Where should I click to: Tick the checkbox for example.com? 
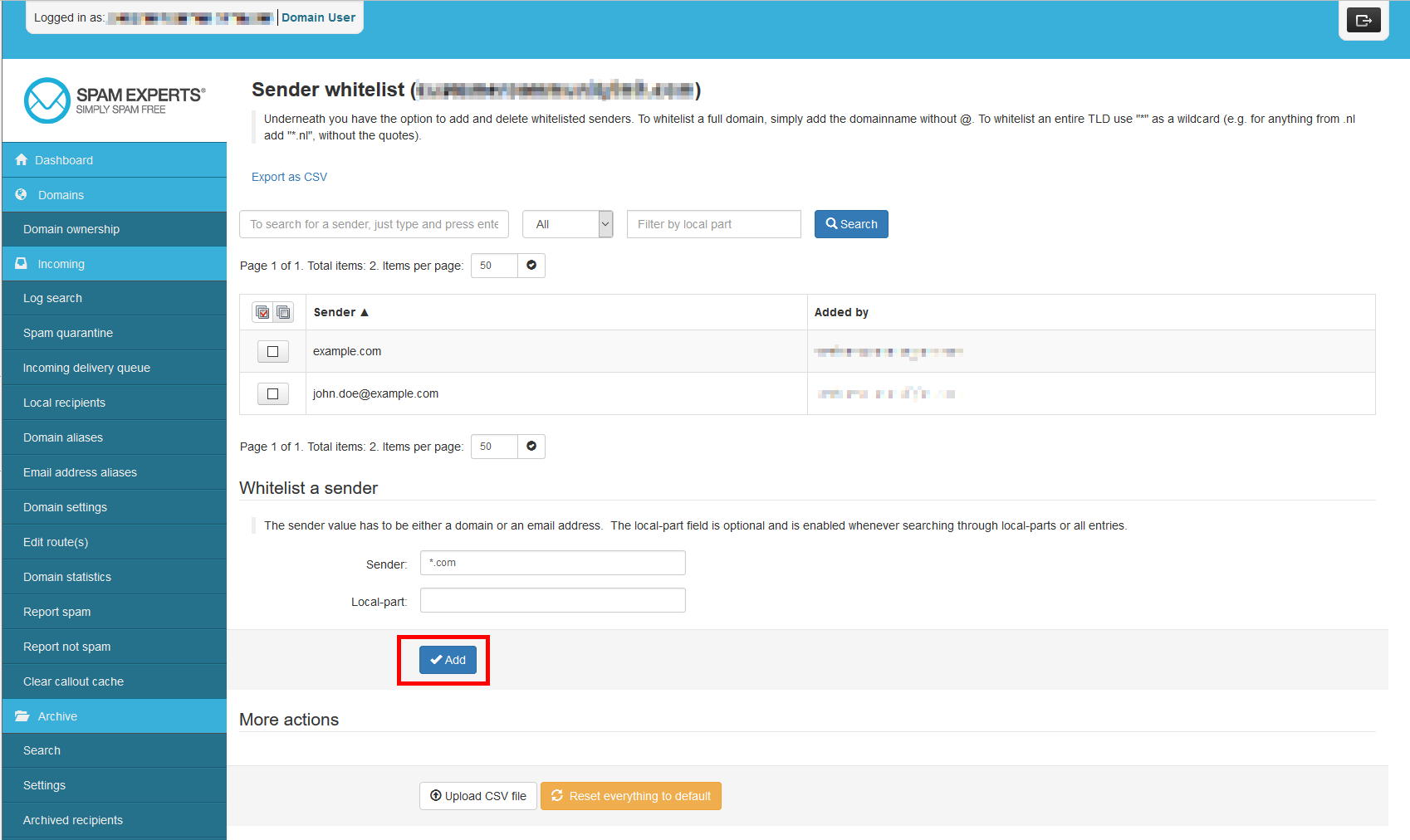click(x=272, y=352)
